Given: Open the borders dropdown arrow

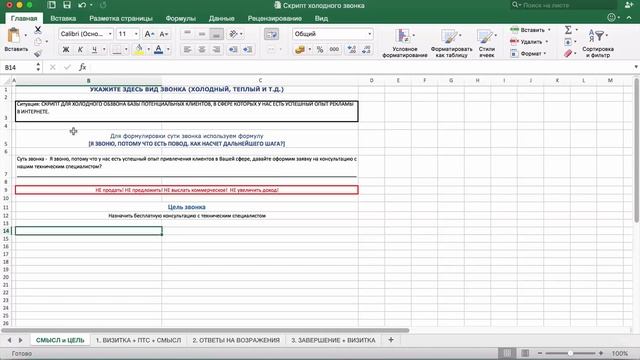Looking at the screenshot, I should click(x=126, y=50).
